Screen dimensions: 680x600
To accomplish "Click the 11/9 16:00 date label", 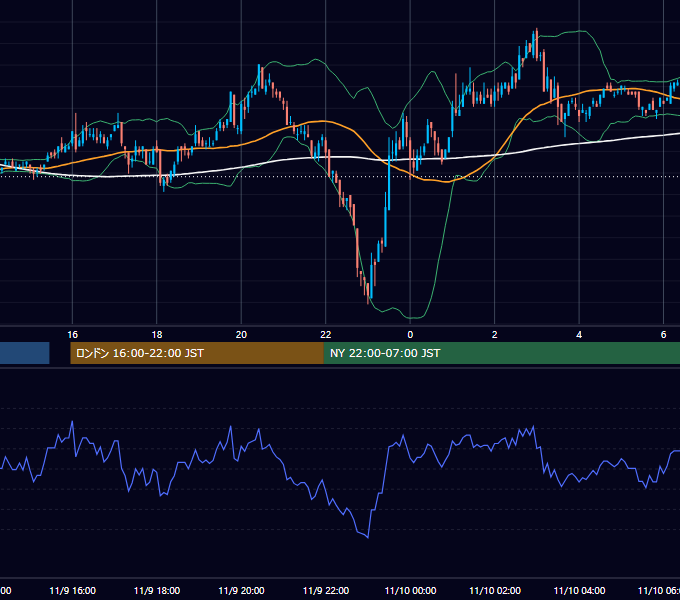I will [72, 590].
